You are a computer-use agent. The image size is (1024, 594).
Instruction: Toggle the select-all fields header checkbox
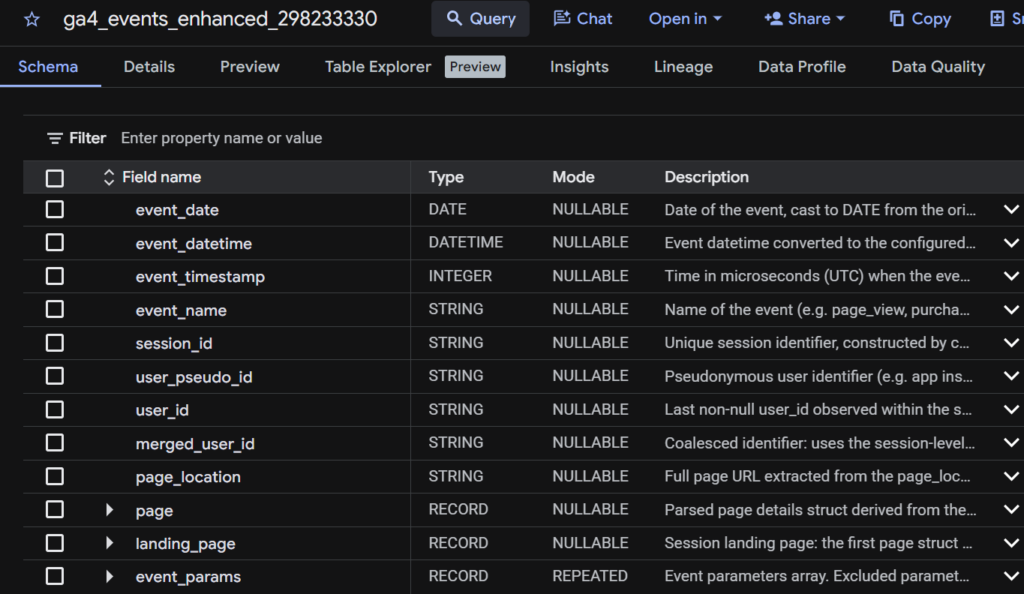pos(55,178)
